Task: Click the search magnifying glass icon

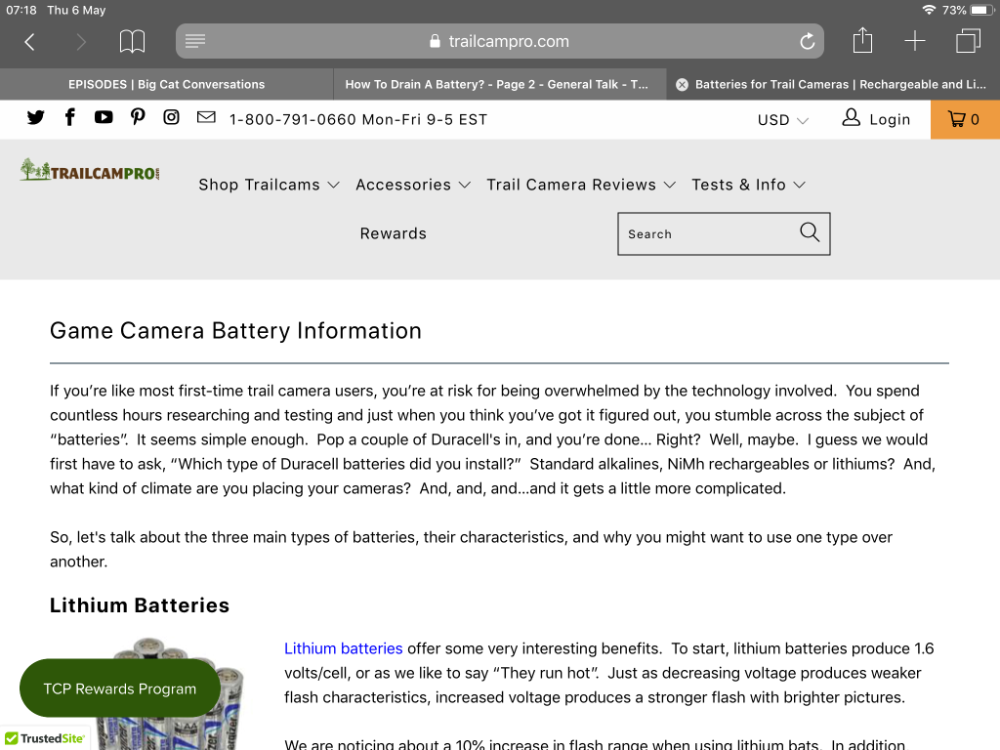Action: [x=809, y=232]
